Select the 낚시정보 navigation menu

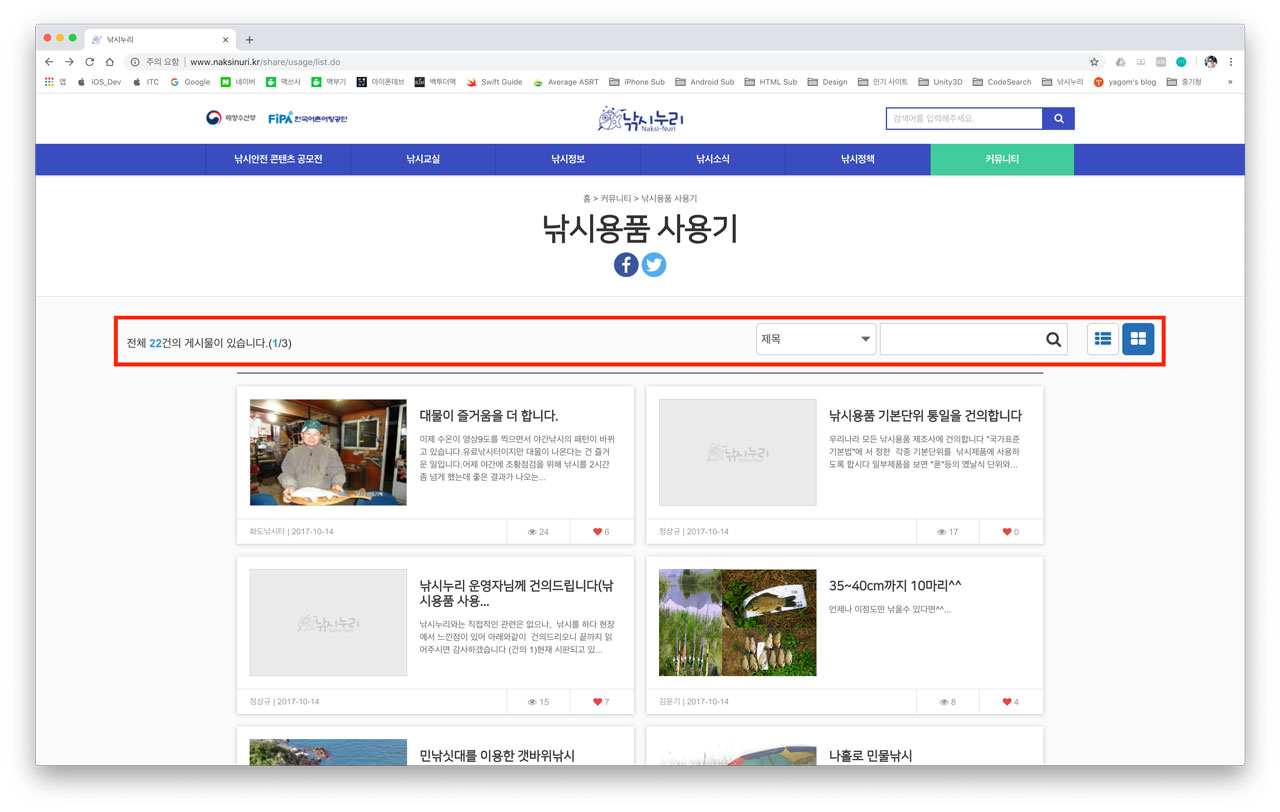pyautogui.click(x=566, y=159)
